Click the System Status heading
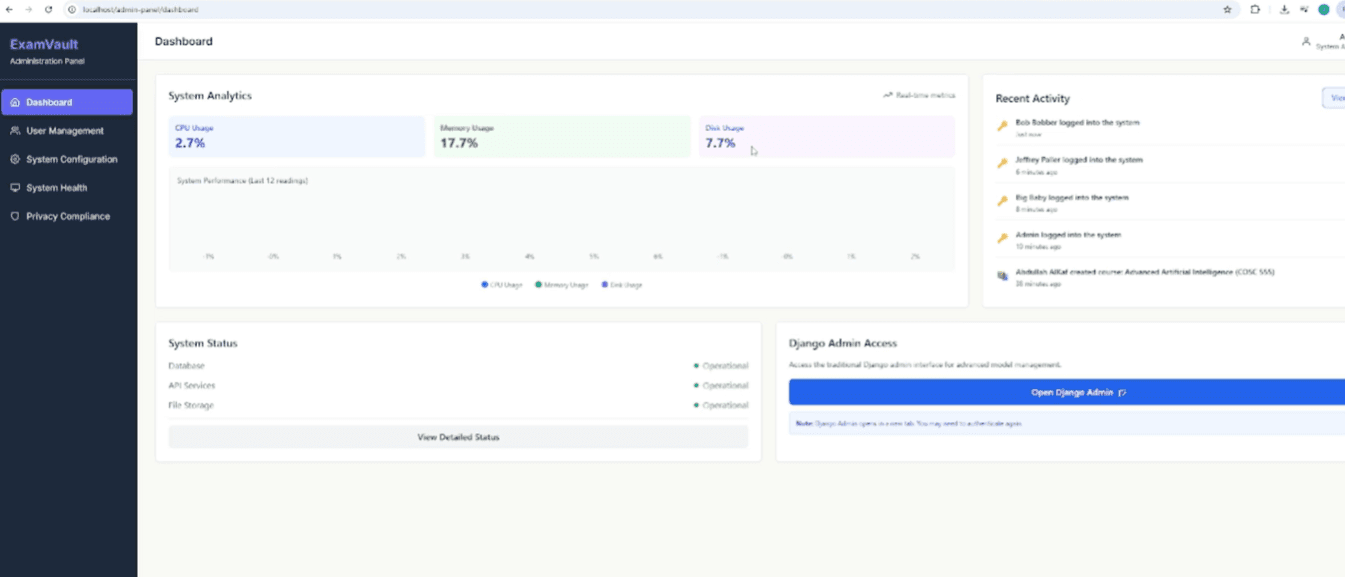The height and width of the screenshot is (577, 1345). coord(203,343)
